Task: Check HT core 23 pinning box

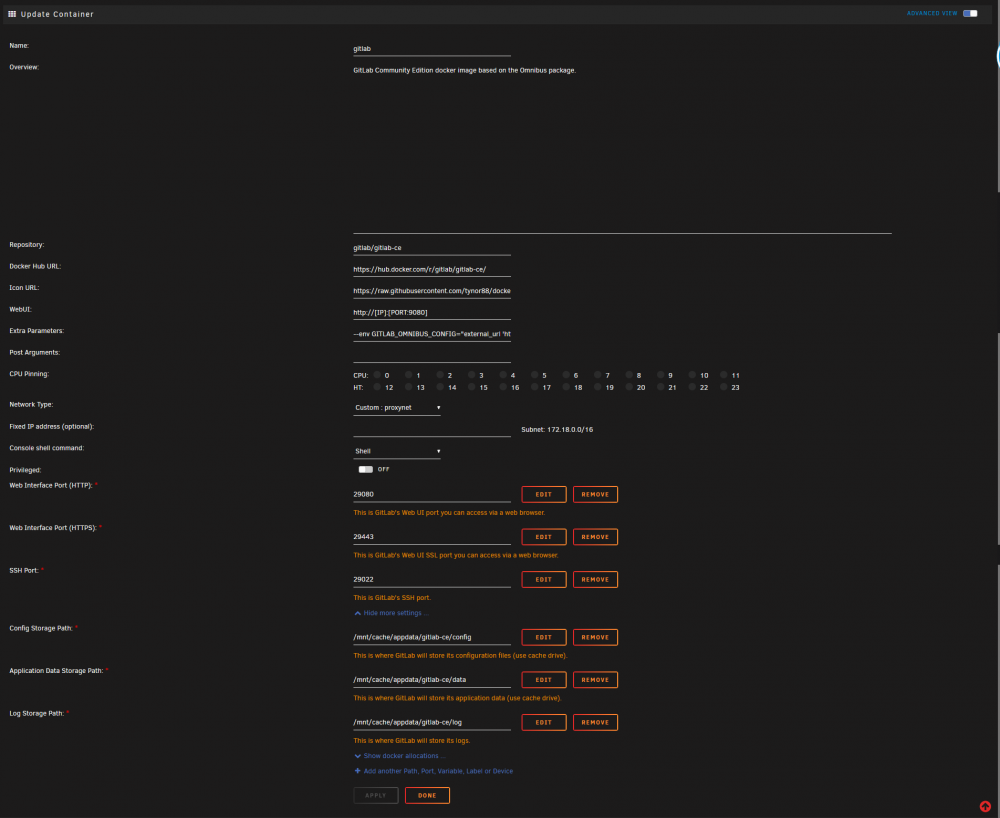Action: tap(724, 387)
